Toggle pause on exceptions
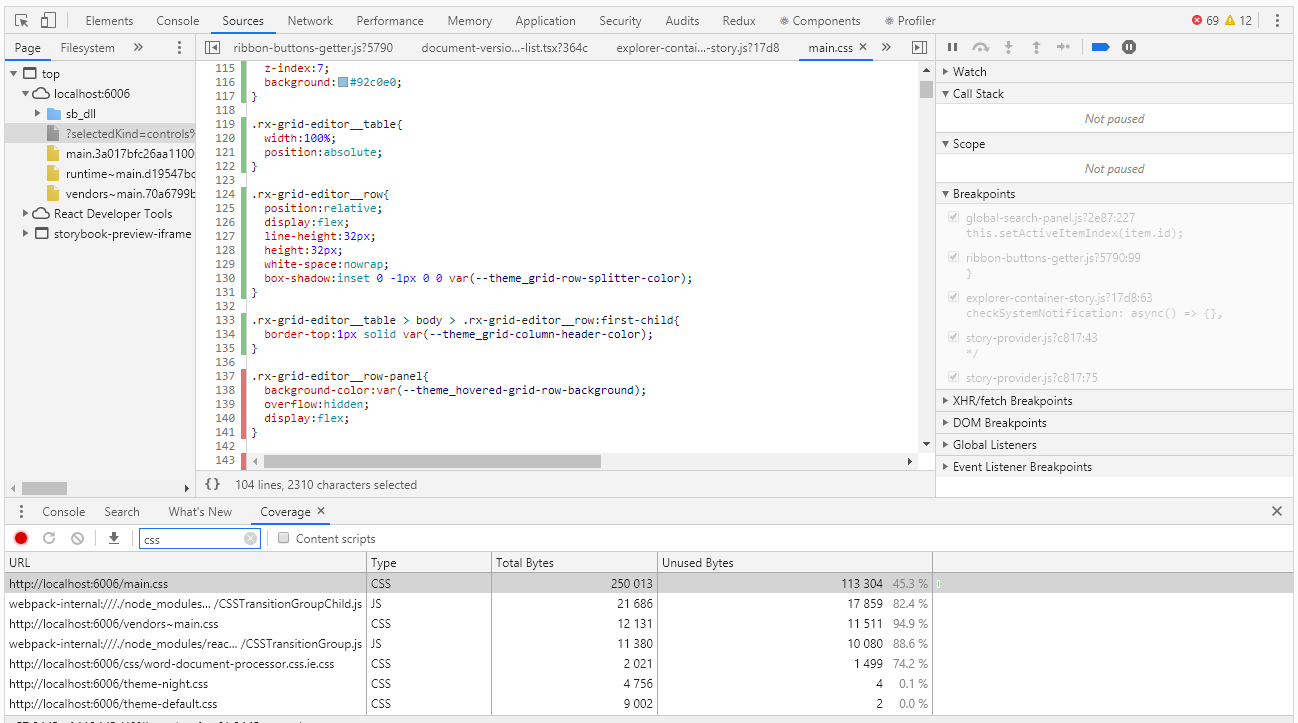This screenshot has width=1298, height=723. 1129,47
